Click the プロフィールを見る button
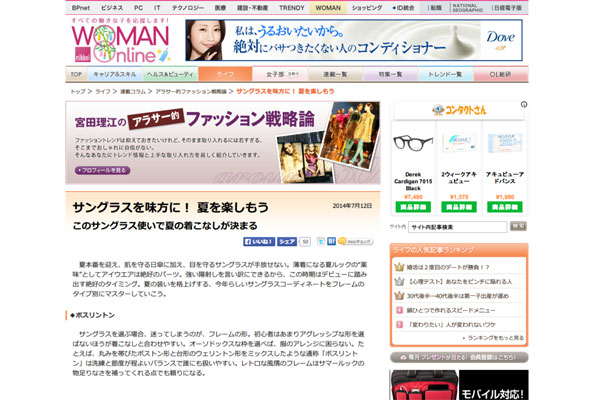Screen dimensions: 600x400 point(103,170)
